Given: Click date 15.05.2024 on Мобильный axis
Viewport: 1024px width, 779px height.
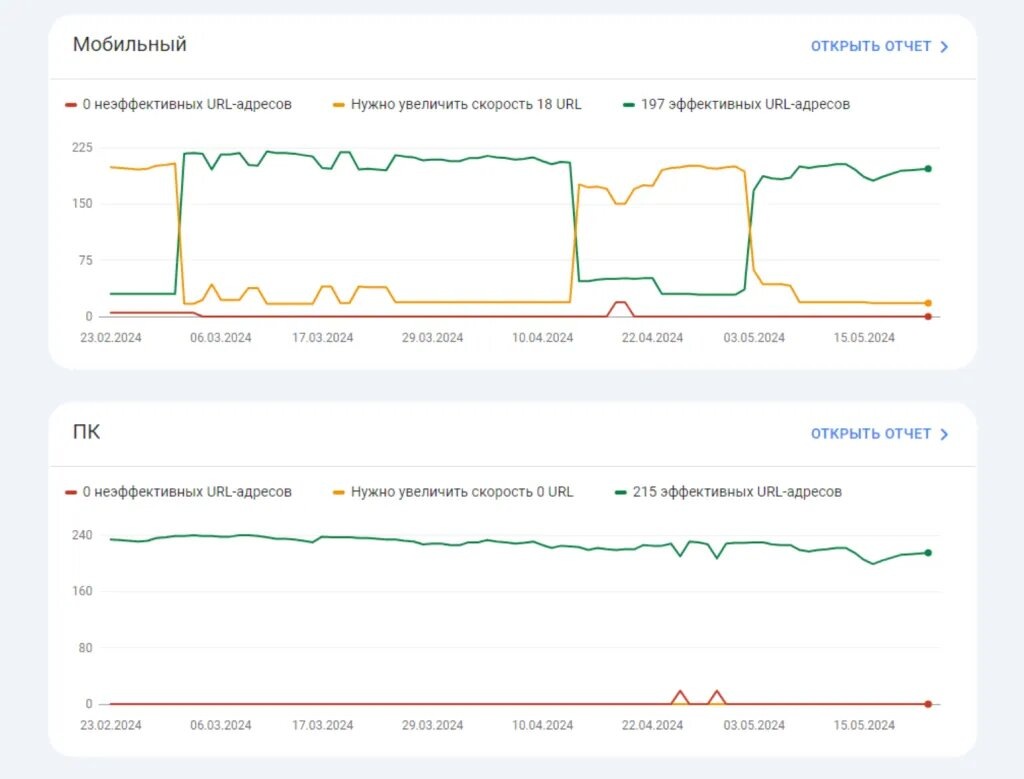Looking at the screenshot, I should pyautogui.click(x=864, y=338).
